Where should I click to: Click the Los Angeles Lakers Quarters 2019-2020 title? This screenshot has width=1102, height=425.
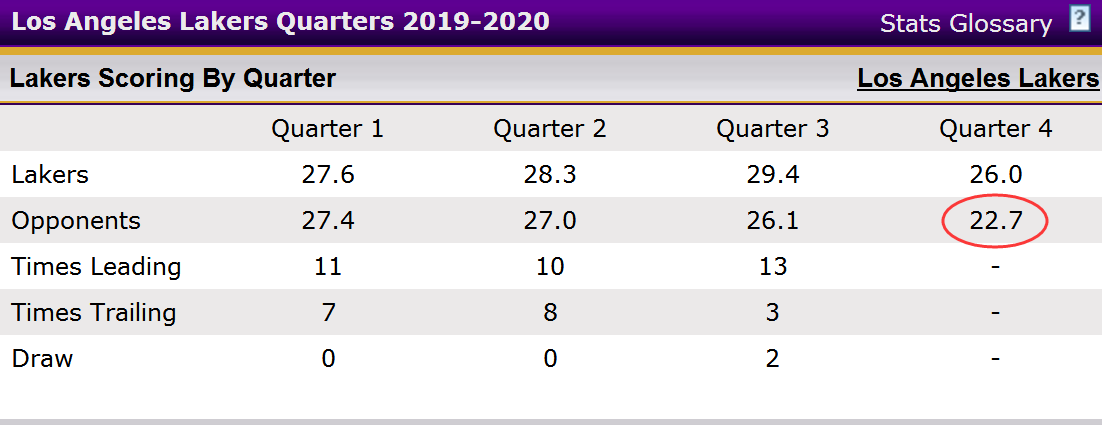(x=280, y=21)
